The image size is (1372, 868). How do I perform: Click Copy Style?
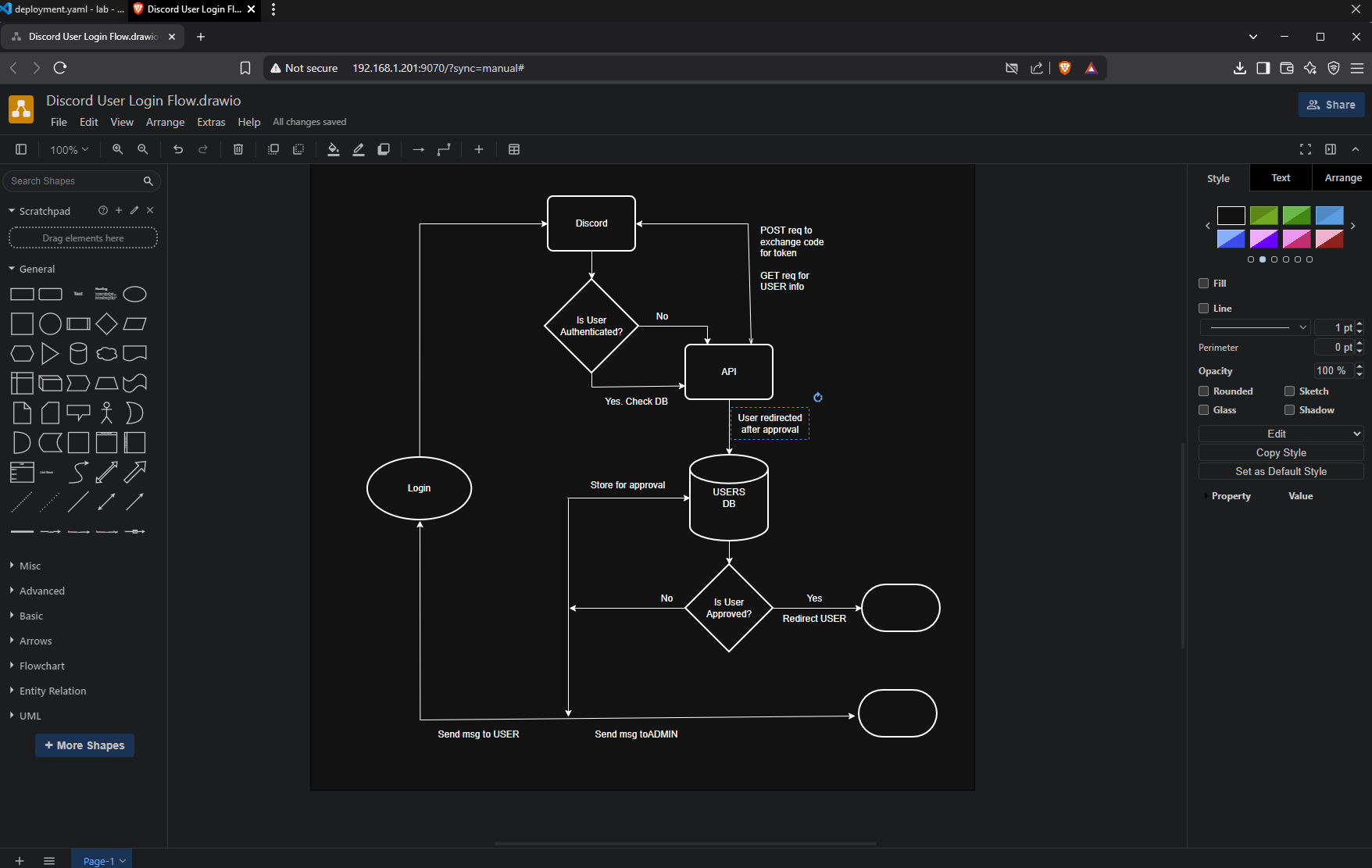1281,452
